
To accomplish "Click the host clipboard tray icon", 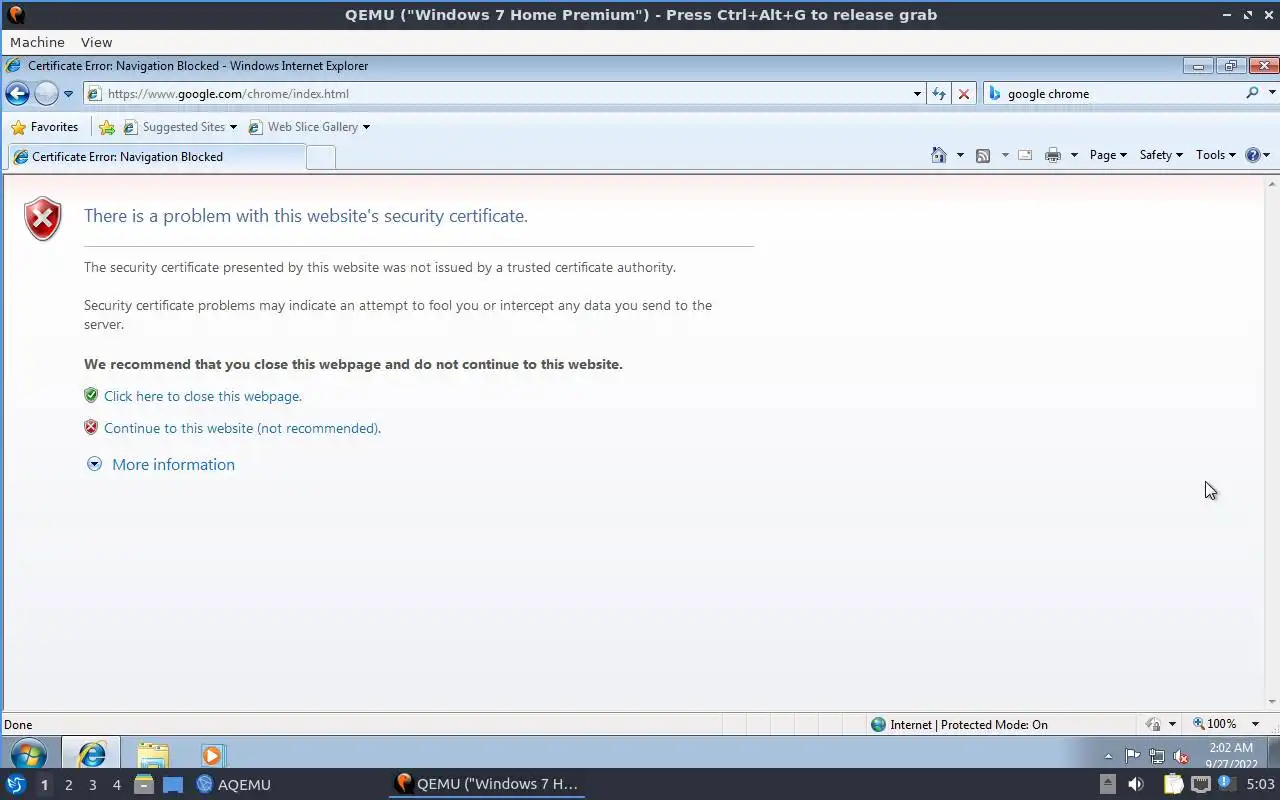I will 1173,785.
